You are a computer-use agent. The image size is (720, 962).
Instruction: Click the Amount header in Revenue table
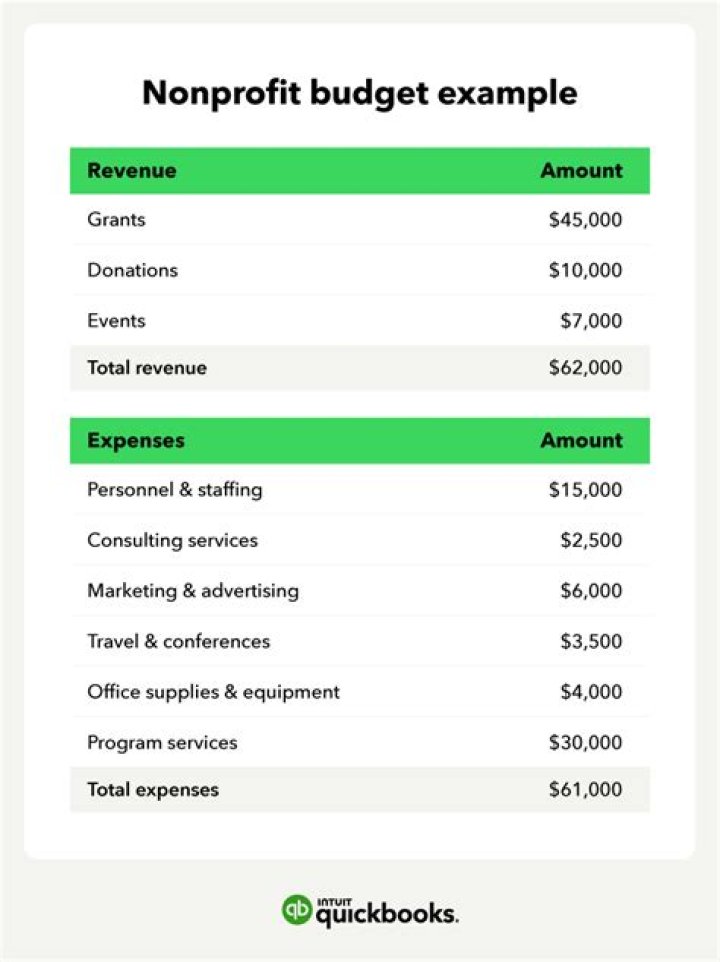point(581,170)
